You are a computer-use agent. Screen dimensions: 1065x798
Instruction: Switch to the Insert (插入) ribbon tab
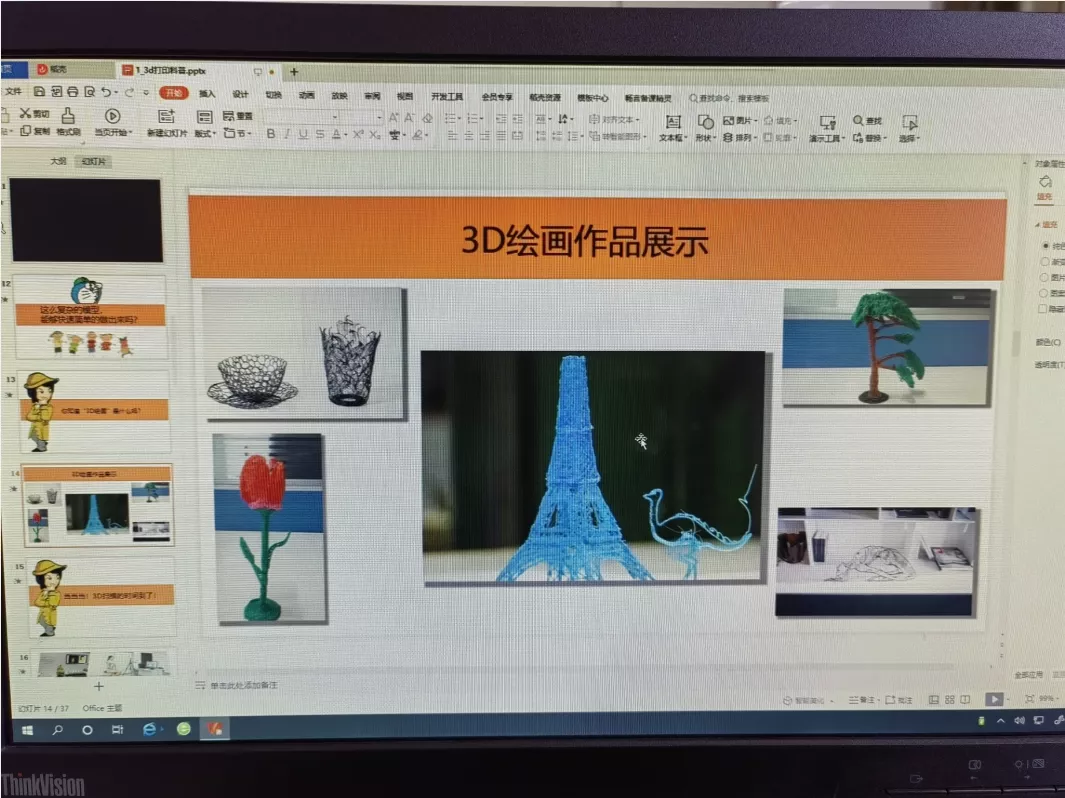click(x=207, y=94)
